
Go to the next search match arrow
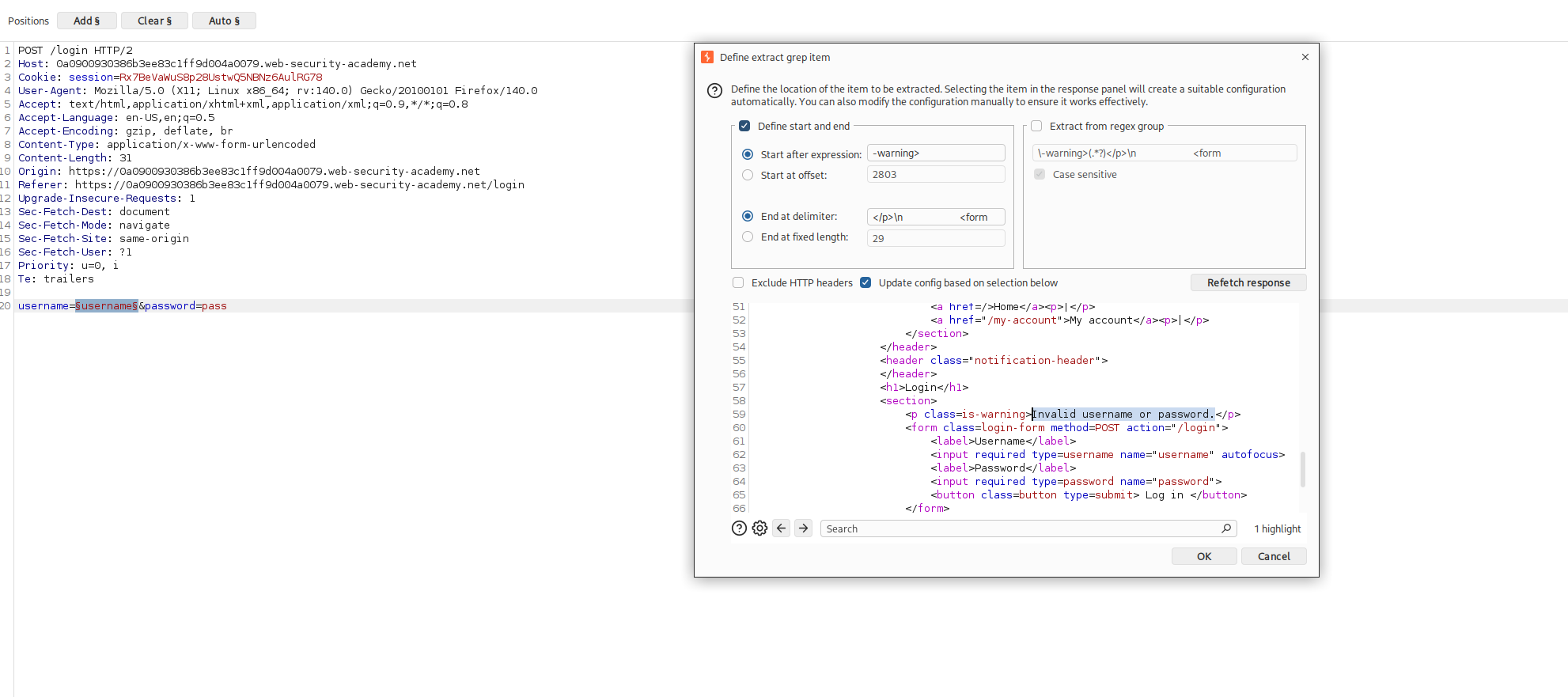click(804, 528)
